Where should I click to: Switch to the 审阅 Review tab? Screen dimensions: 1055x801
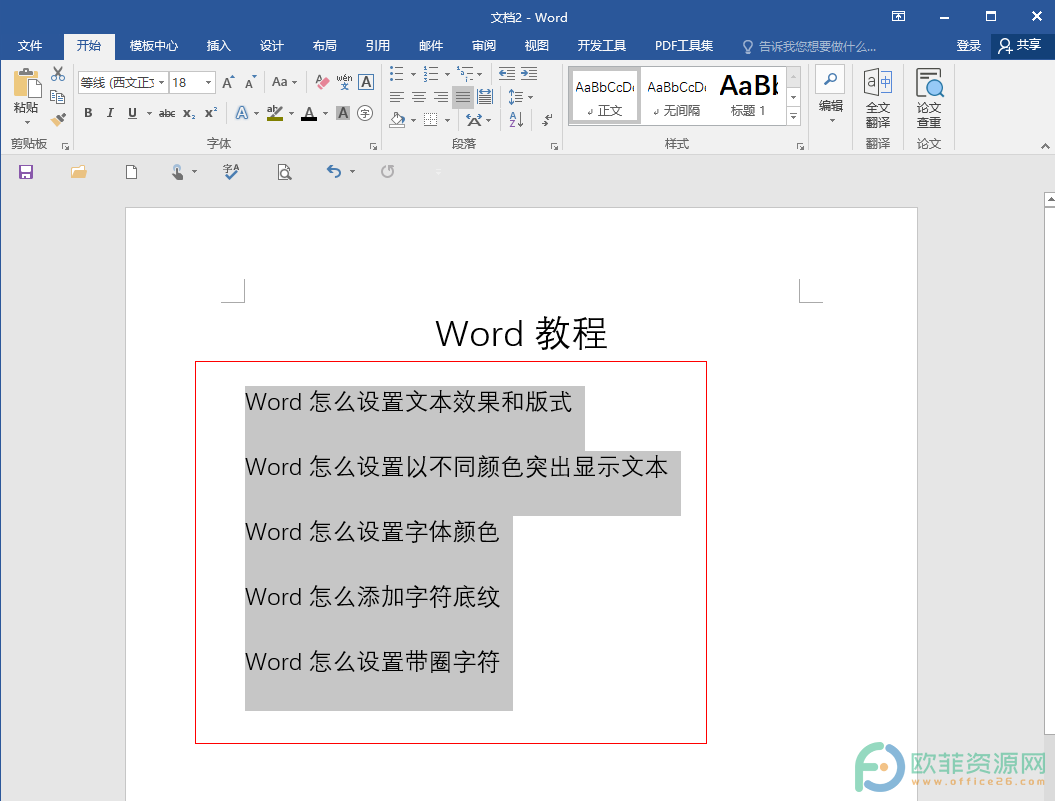(x=484, y=46)
